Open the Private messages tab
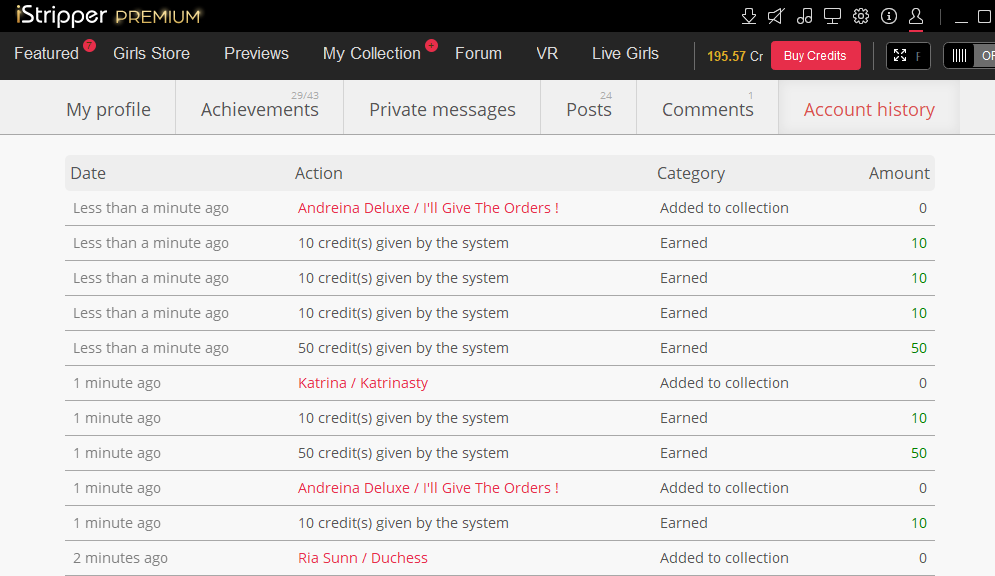 click(442, 110)
